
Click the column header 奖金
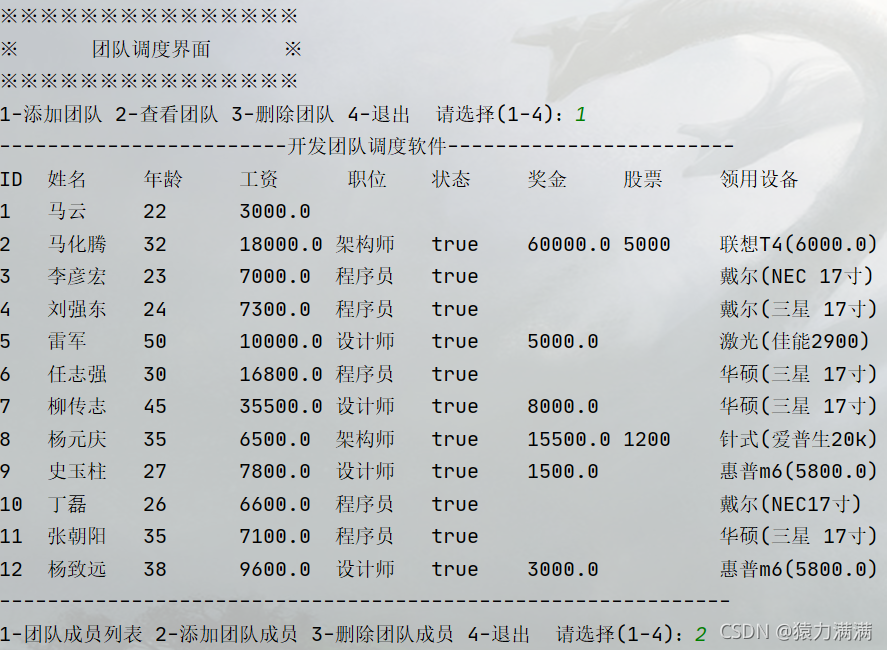pos(547,179)
